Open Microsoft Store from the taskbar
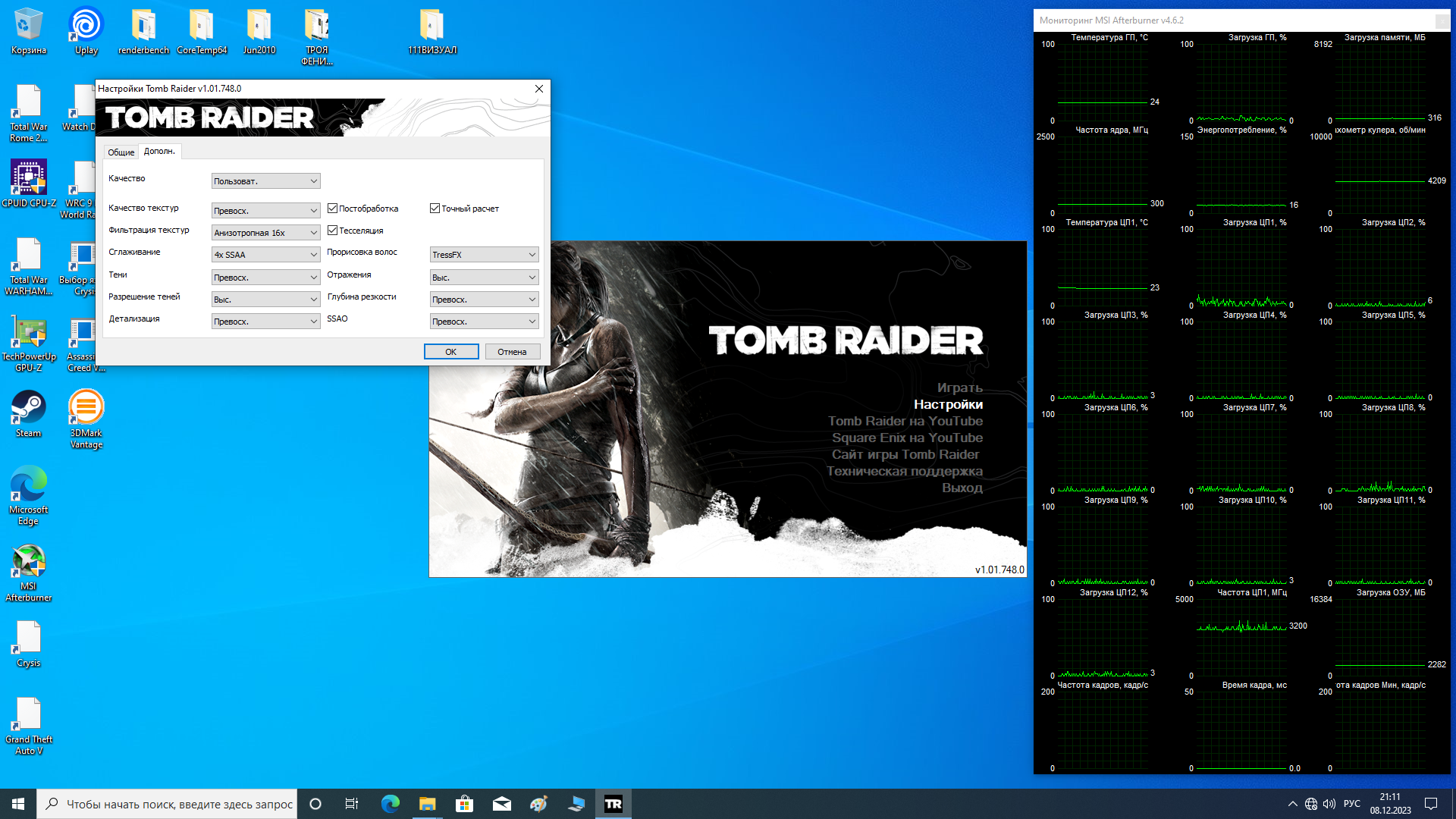Screen dimensions: 1456x819 pos(464,804)
